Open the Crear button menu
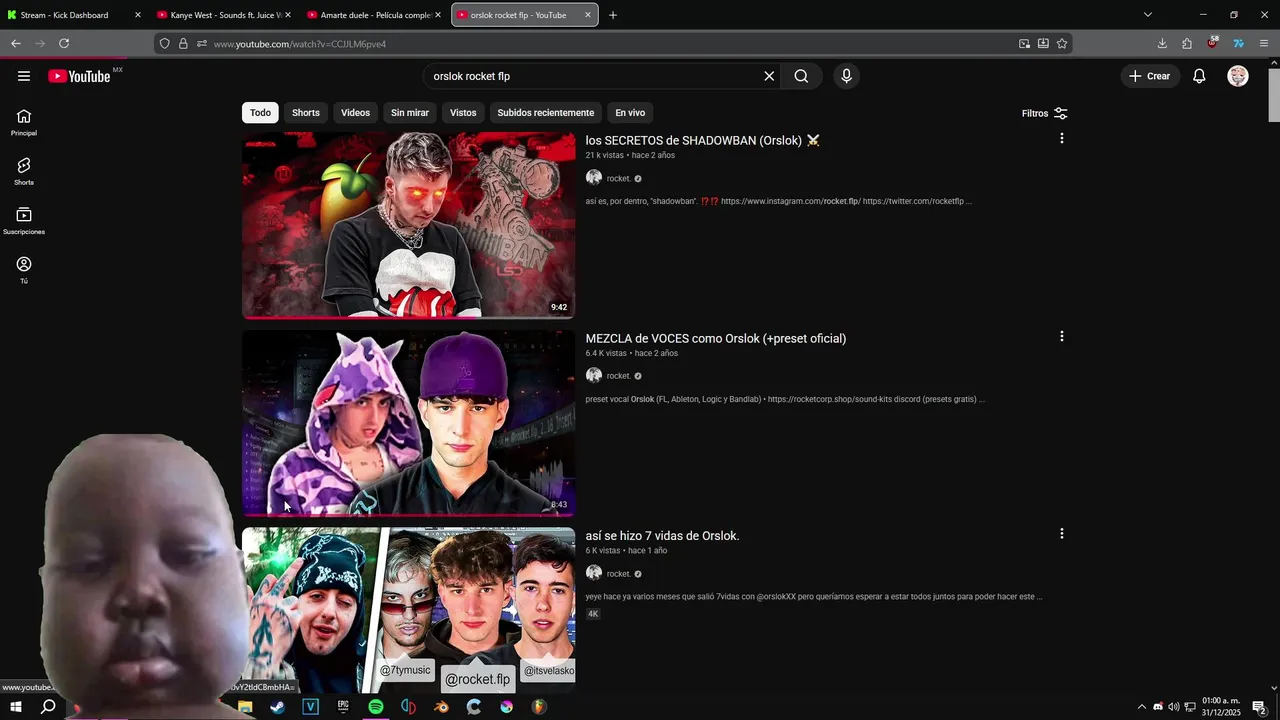Screen dimensions: 1280x720 (x=1149, y=76)
